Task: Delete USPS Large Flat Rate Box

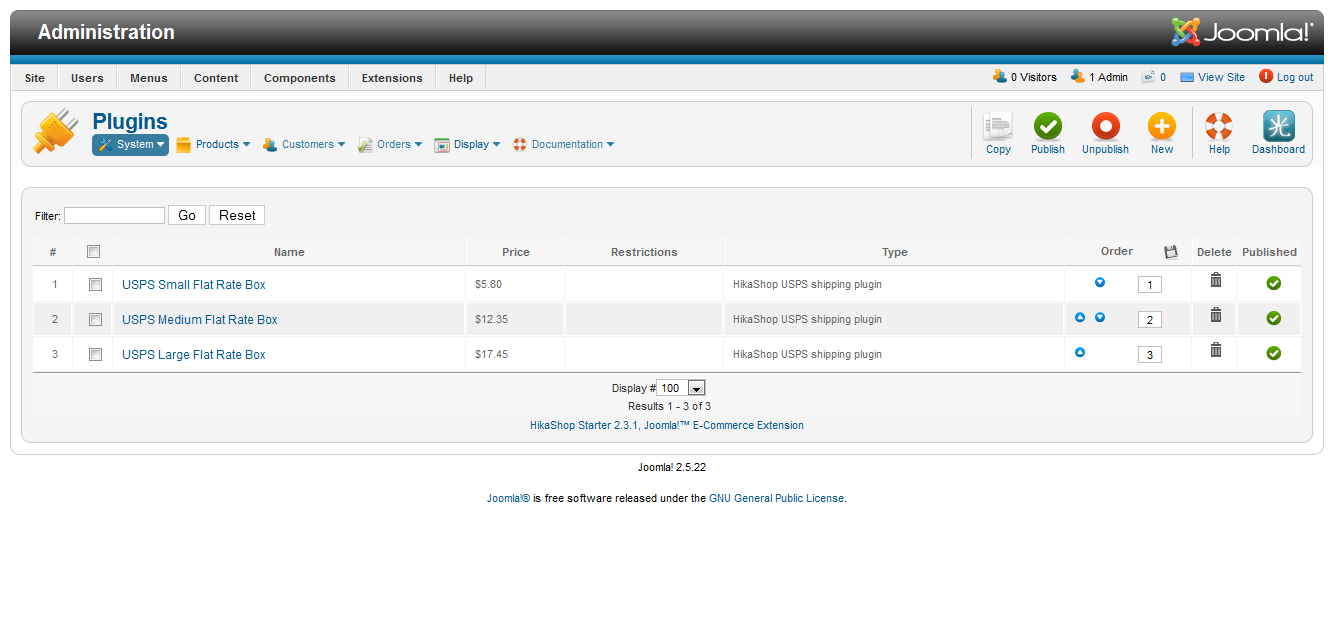Action: coord(1216,350)
